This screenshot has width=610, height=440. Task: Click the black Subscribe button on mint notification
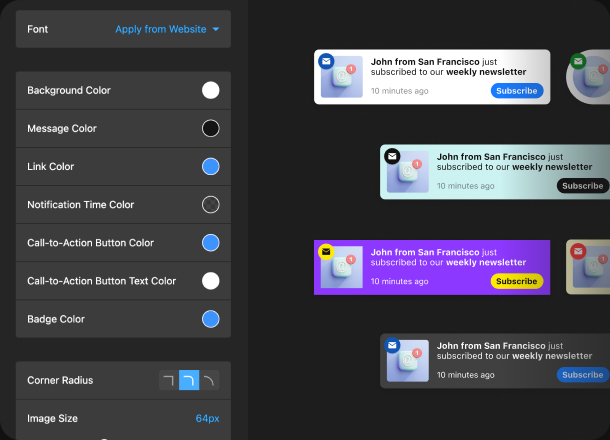[582, 186]
